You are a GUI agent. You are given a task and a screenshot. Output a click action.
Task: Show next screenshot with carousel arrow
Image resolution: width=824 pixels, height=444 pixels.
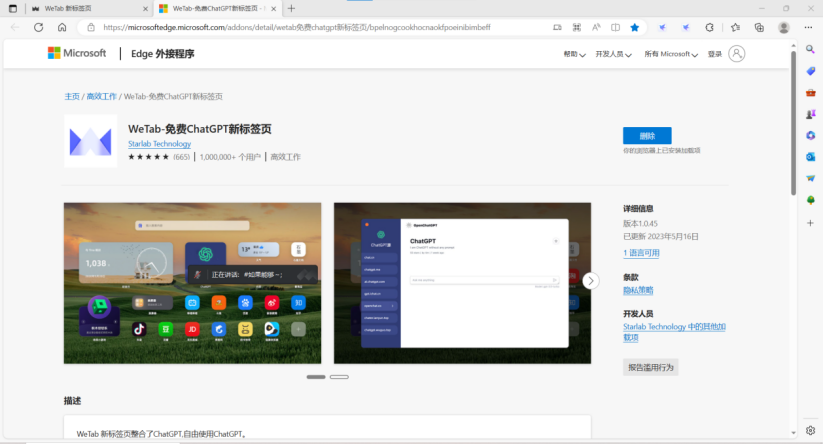[x=591, y=281]
